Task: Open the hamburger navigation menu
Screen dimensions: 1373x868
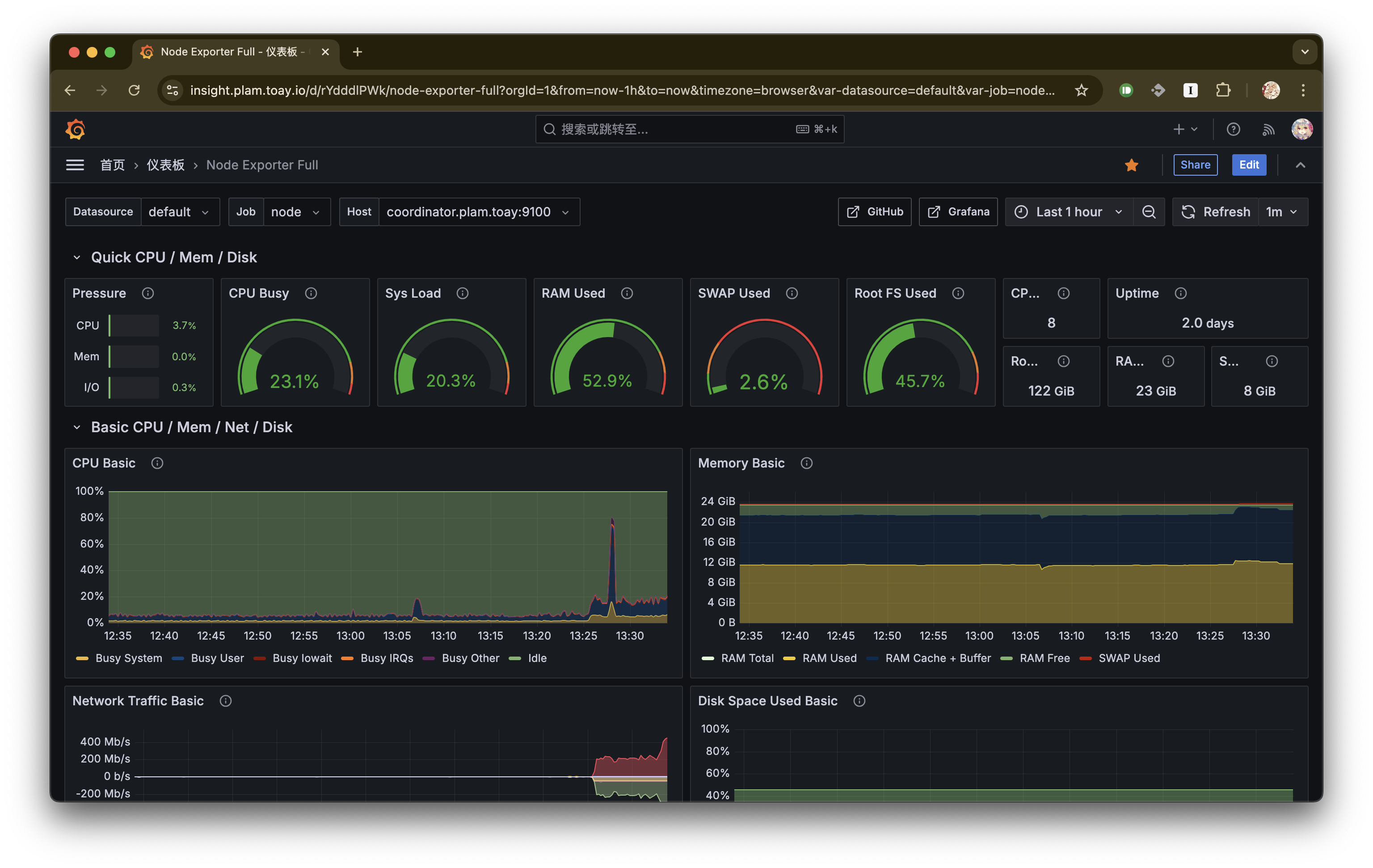Action: click(x=75, y=165)
